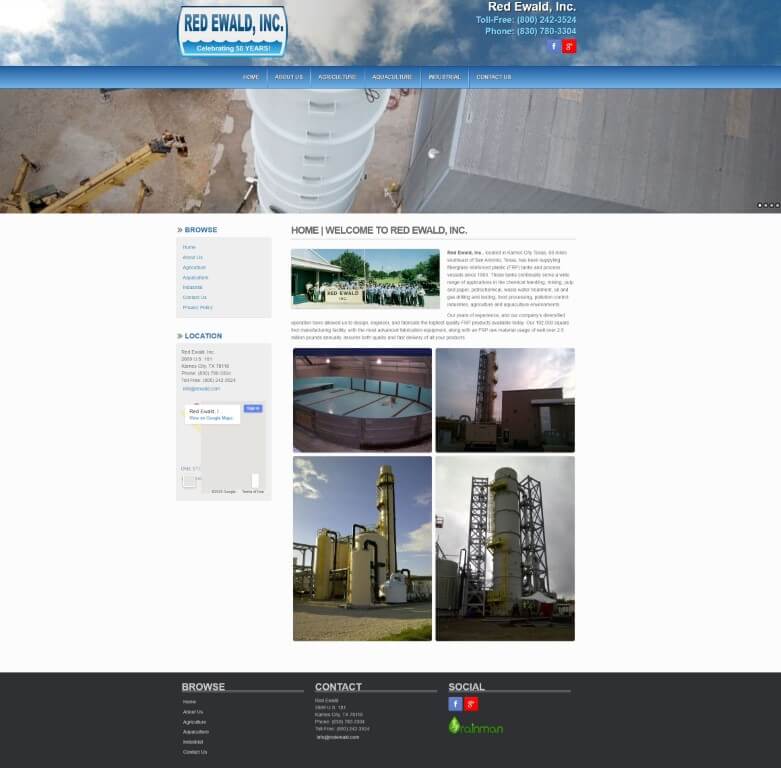Open the staff group photo thumbnail
The height and width of the screenshot is (768, 781).
click(365, 278)
